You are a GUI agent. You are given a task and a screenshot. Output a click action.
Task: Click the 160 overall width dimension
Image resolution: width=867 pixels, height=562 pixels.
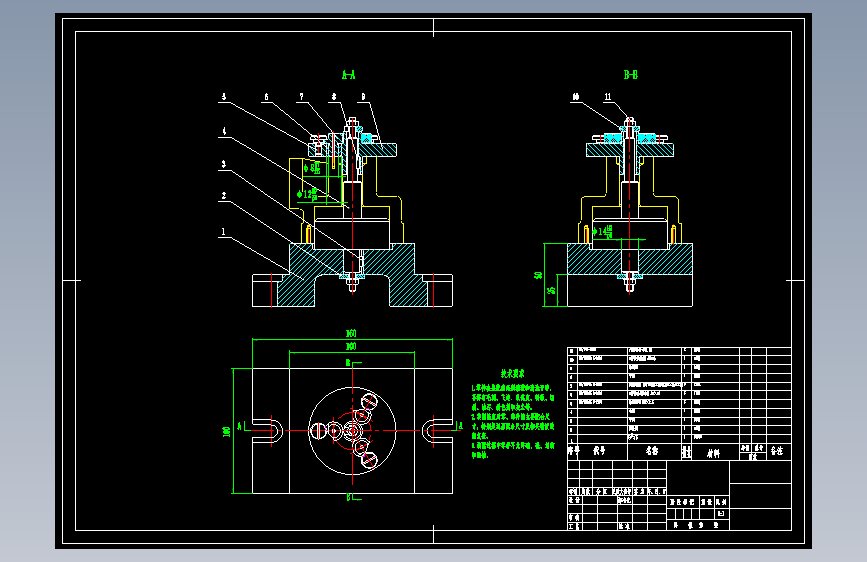tap(351, 334)
